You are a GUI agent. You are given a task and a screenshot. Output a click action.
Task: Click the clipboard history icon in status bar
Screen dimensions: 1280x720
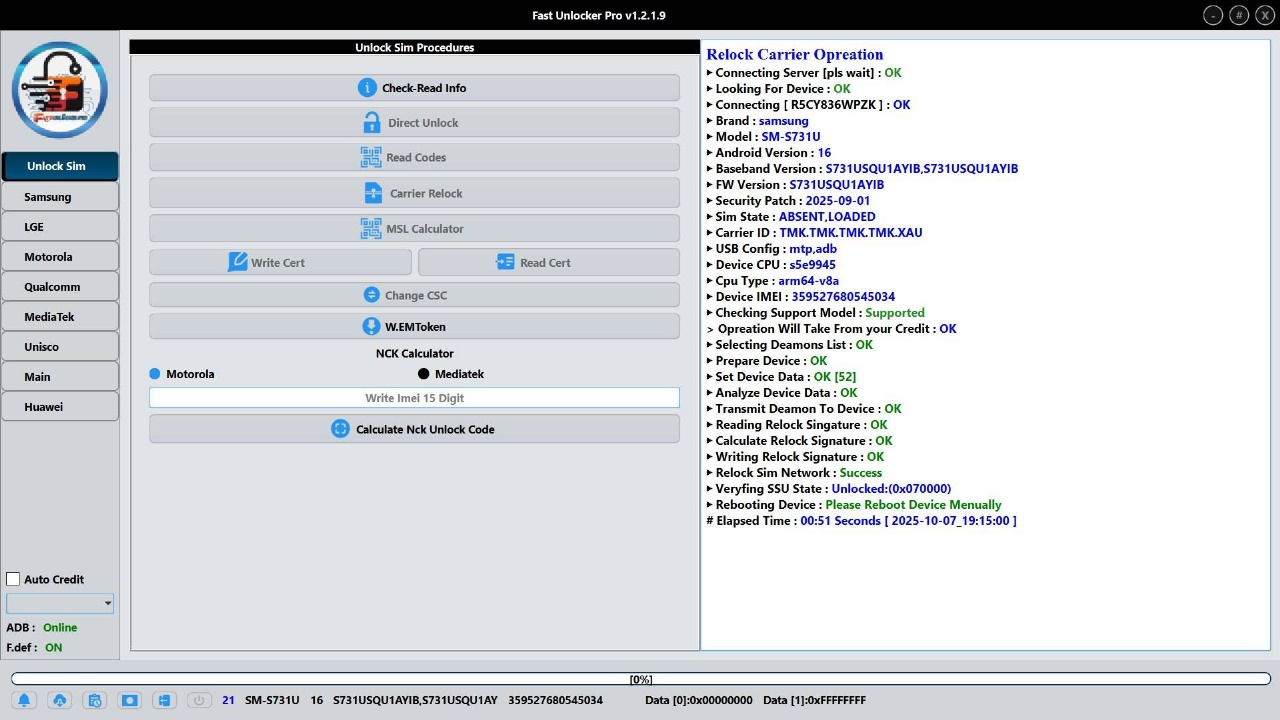[x=94, y=700]
